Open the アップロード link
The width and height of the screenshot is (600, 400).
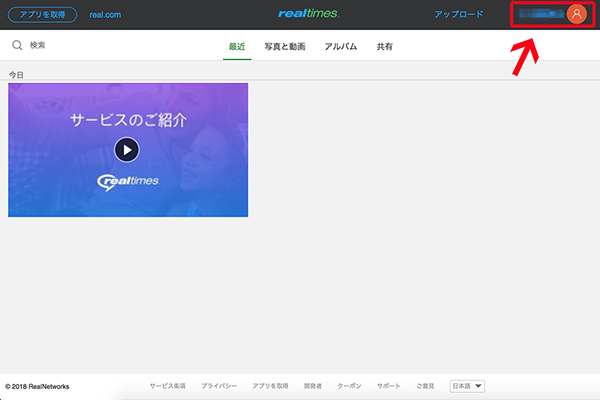[x=458, y=15]
